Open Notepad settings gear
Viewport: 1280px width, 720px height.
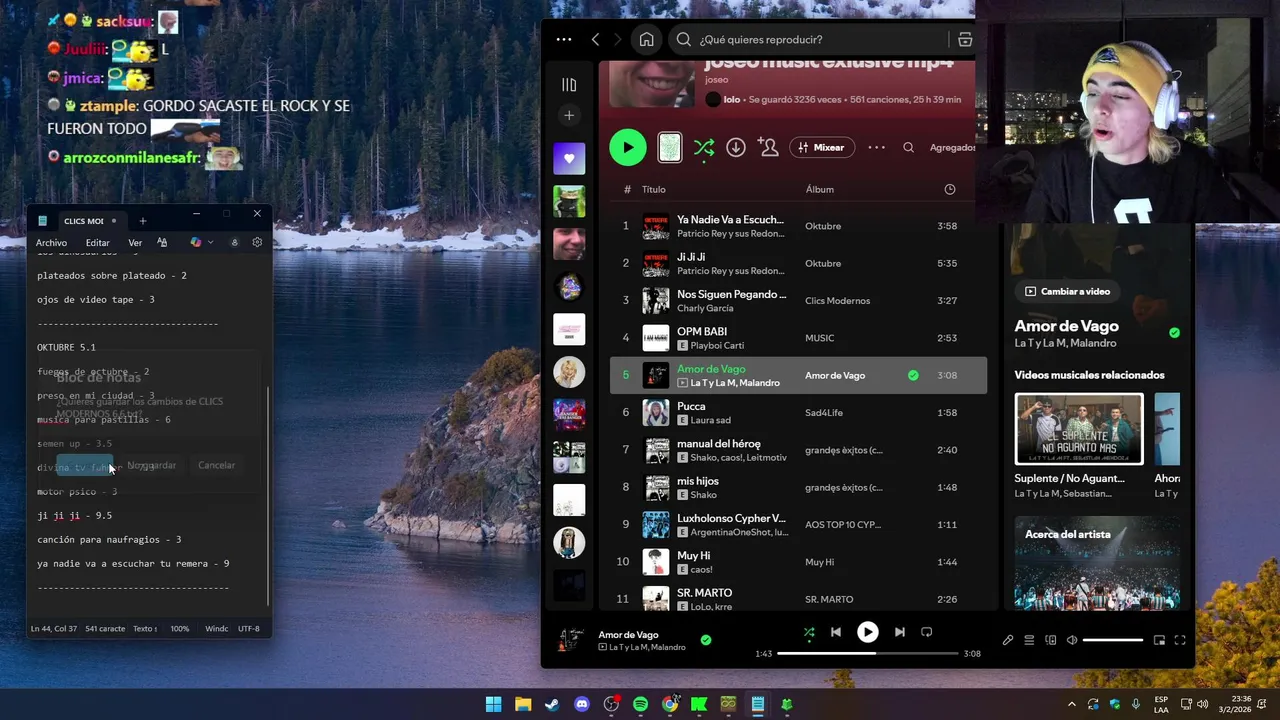point(257,242)
